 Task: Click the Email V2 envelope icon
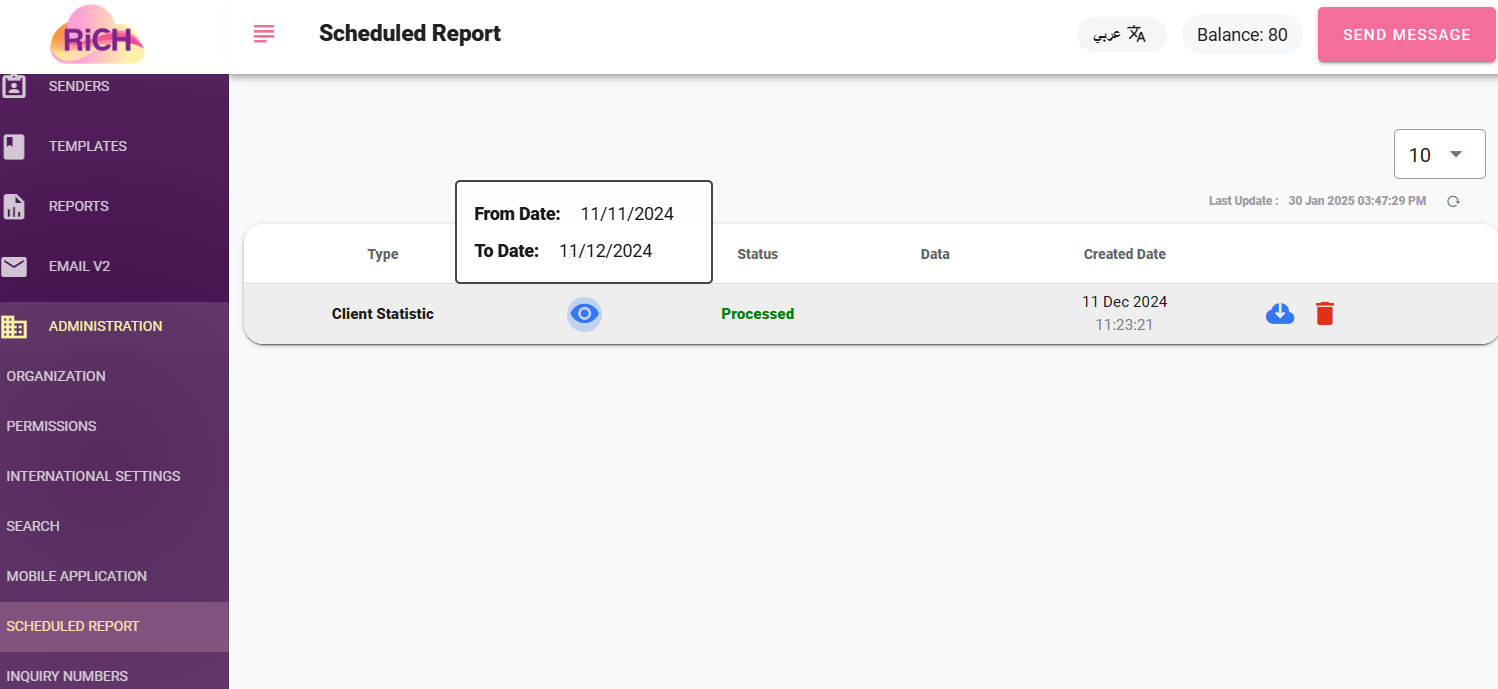pyautogui.click(x=14, y=267)
